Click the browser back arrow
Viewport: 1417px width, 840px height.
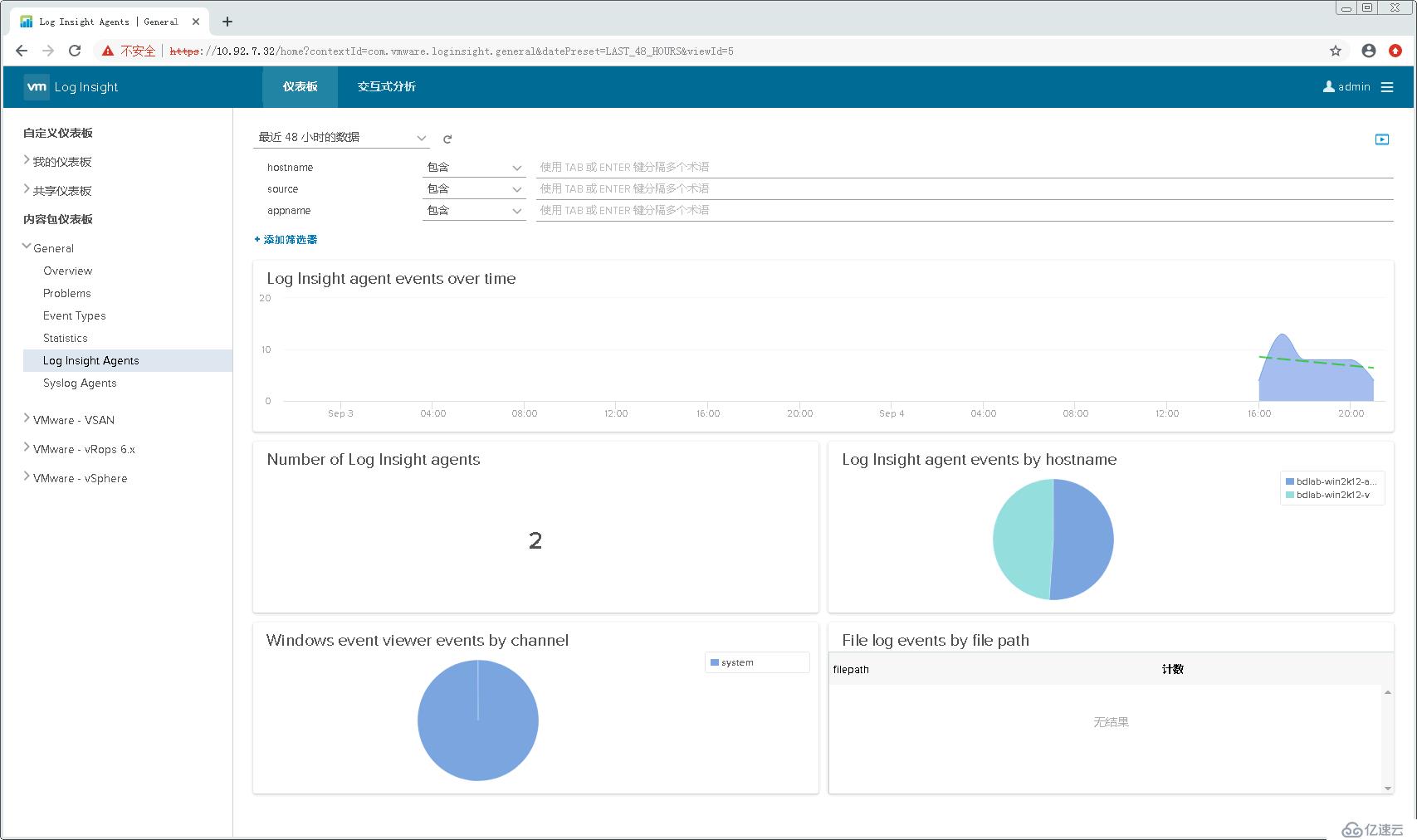(22, 51)
